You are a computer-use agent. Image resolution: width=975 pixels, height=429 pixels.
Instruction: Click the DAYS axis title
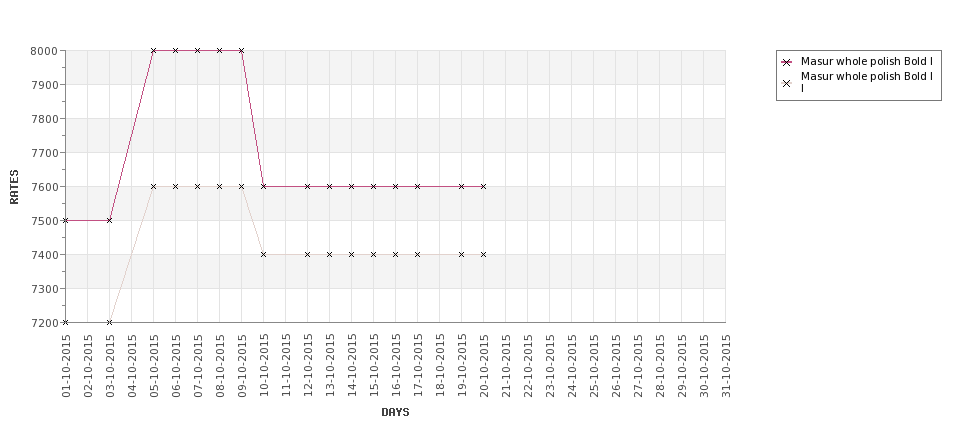pyautogui.click(x=395, y=412)
